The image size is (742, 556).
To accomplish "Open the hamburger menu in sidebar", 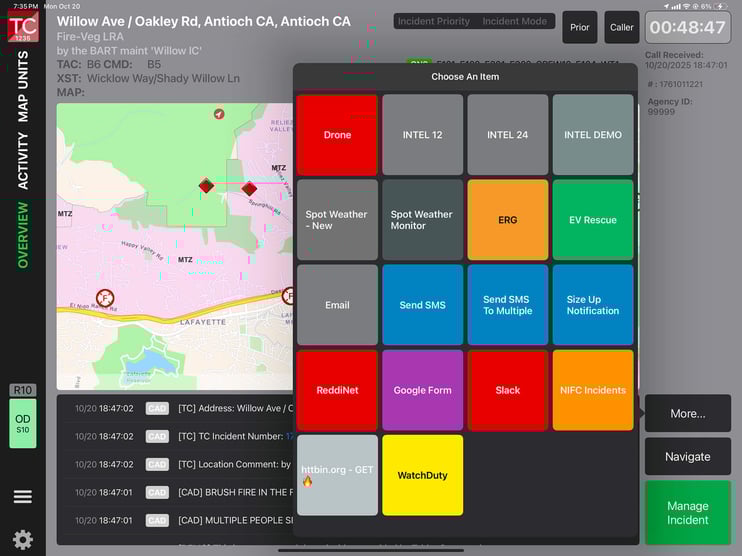I will [23, 497].
